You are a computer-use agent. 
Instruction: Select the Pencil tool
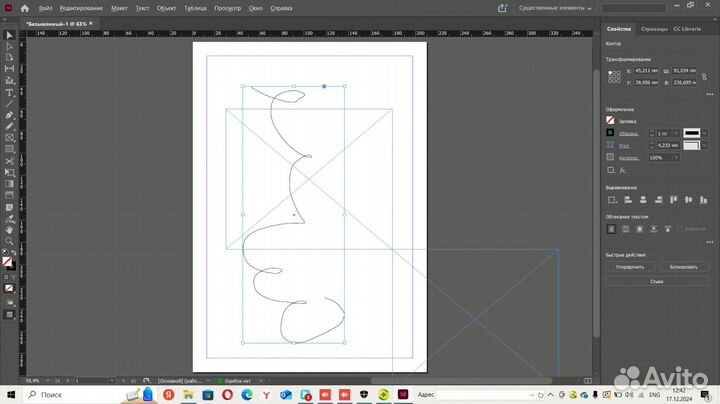(9, 126)
